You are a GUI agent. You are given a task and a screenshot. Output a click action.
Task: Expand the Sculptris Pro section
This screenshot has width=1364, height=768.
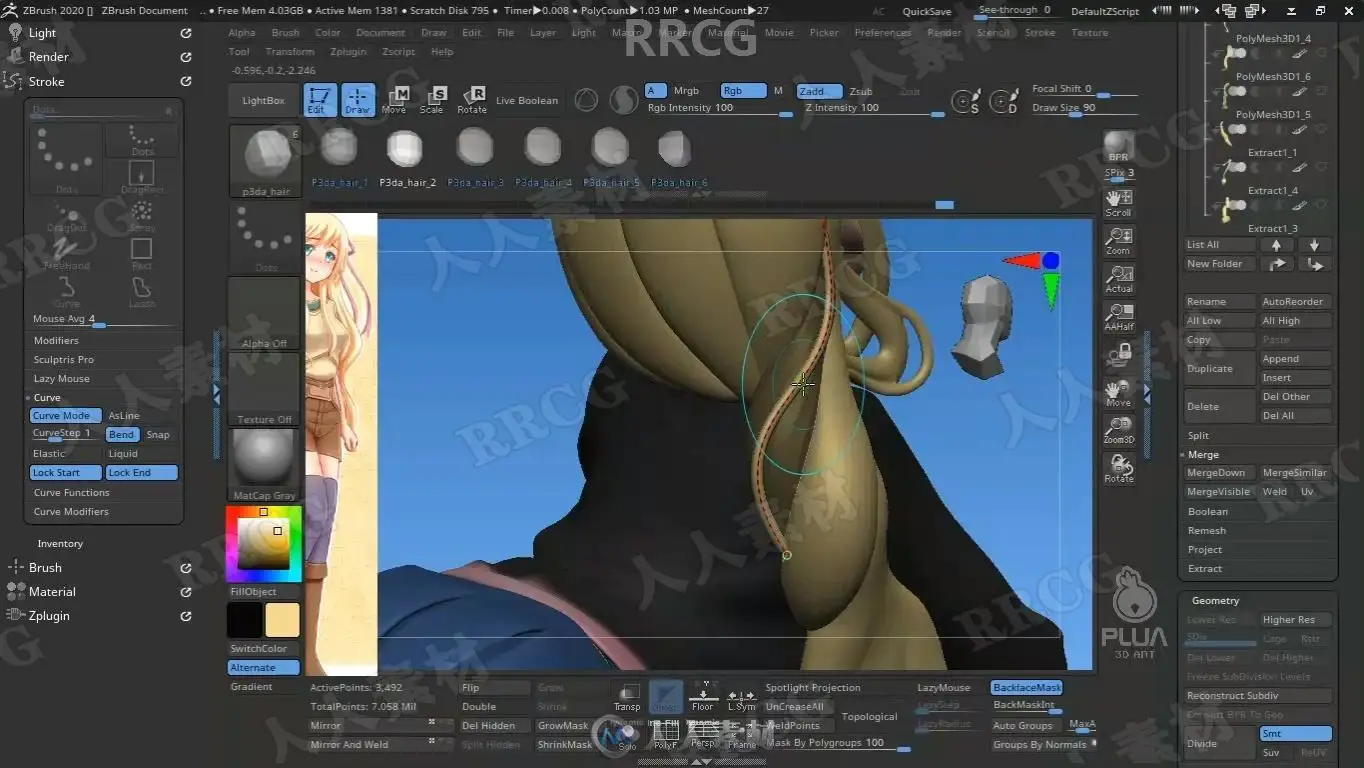click(64, 360)
